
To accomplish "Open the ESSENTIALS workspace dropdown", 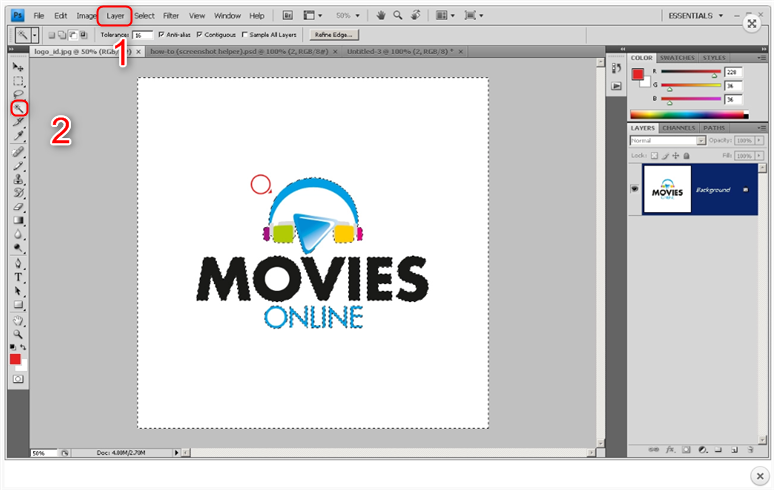I will (x=697, y=16).
